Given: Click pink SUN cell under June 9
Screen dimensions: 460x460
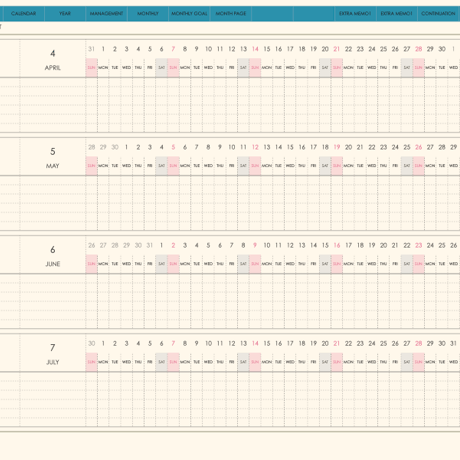Looking at the screenshot, I should (x=255, y=264).
